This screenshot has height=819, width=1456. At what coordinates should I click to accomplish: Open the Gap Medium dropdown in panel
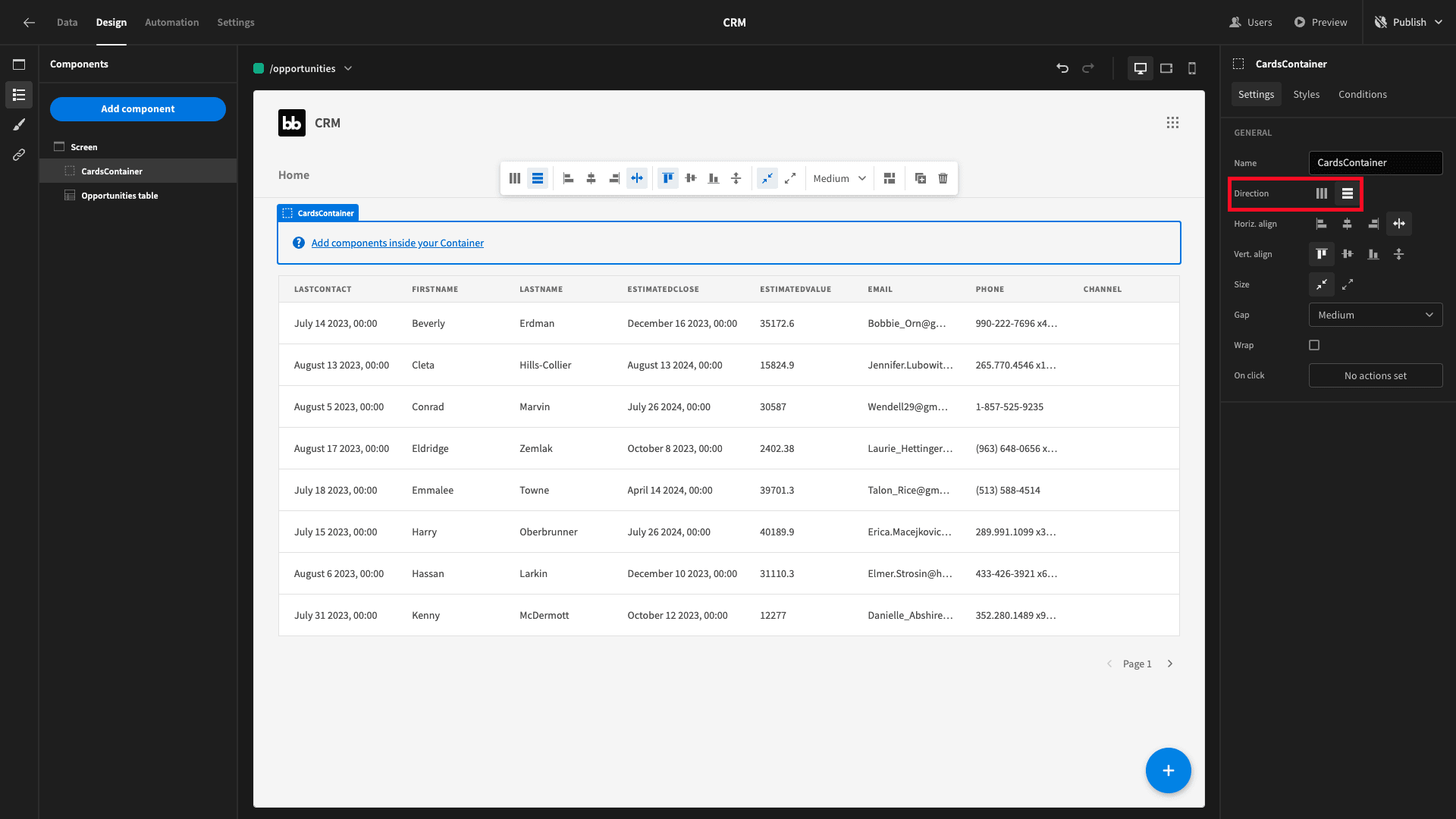pos(1376,315)
